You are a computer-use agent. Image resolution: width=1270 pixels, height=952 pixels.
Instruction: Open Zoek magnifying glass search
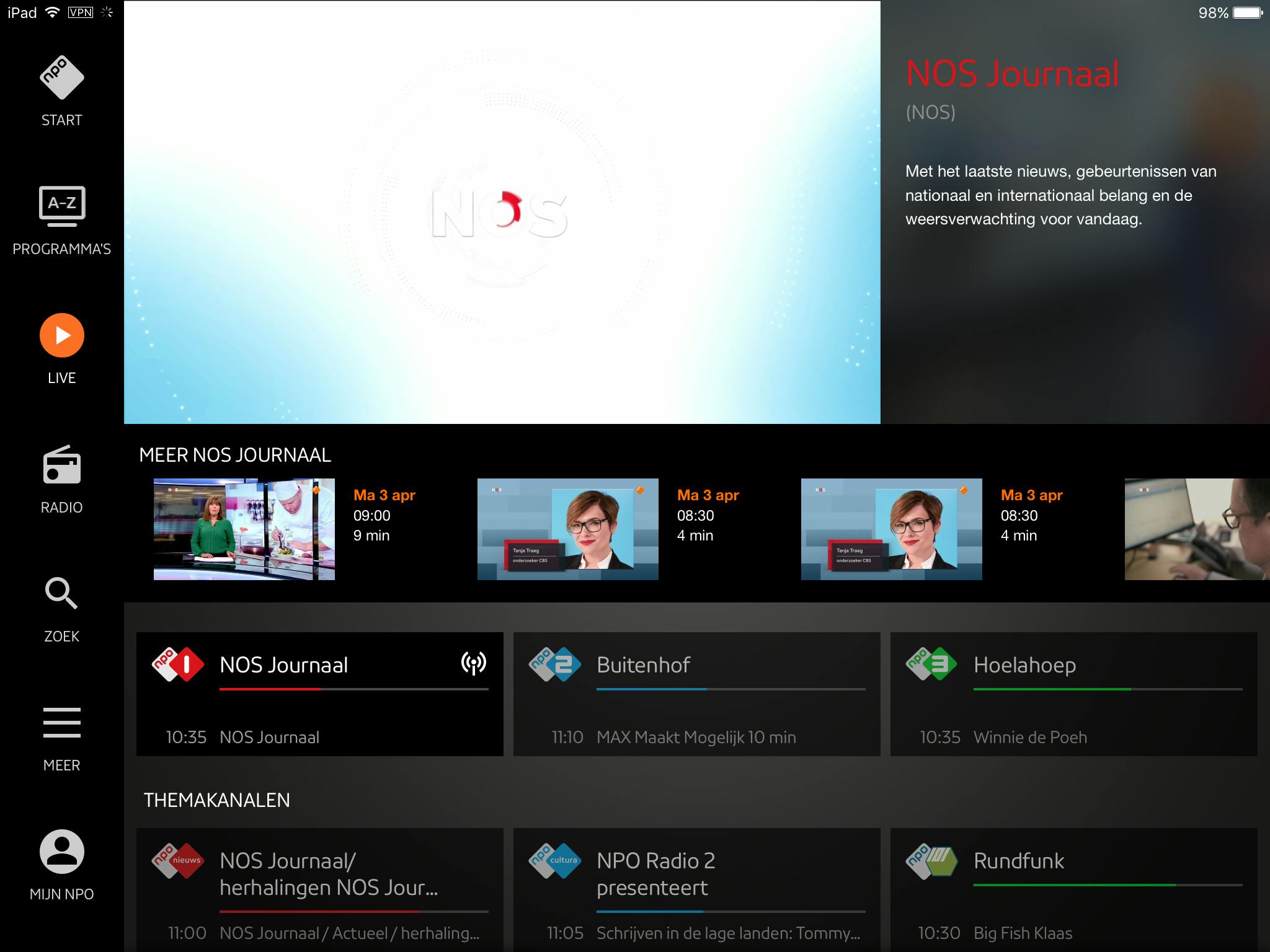click(x=61, y=594)
